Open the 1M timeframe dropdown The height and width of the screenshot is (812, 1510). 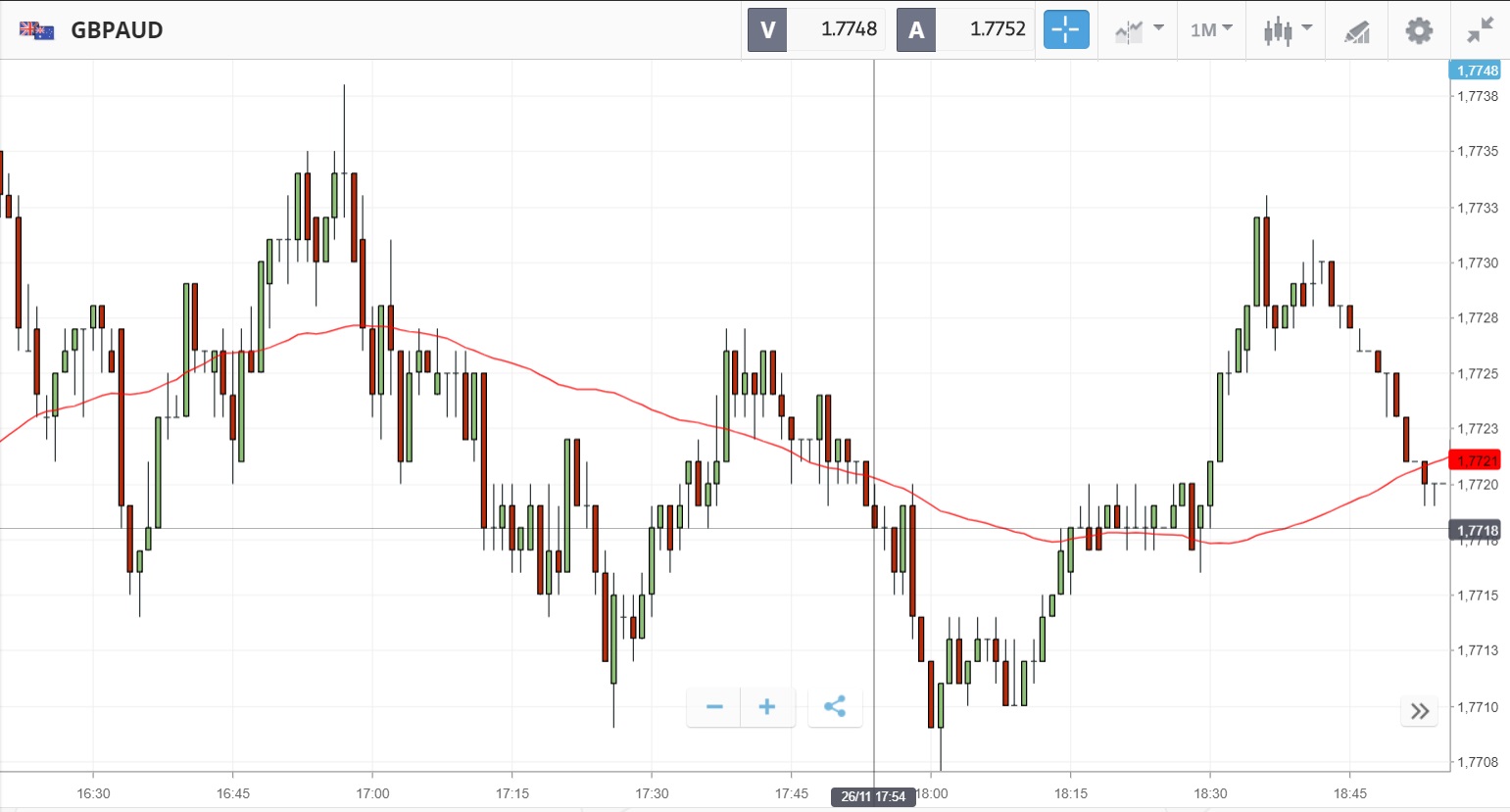[x=1211, y=30]
